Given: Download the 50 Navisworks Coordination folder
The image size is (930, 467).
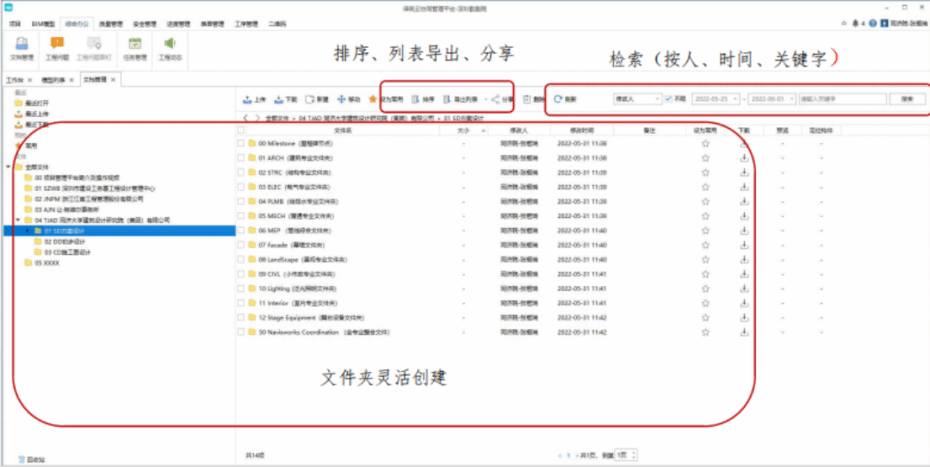Looking at the screenshot, I should (744, 332).
